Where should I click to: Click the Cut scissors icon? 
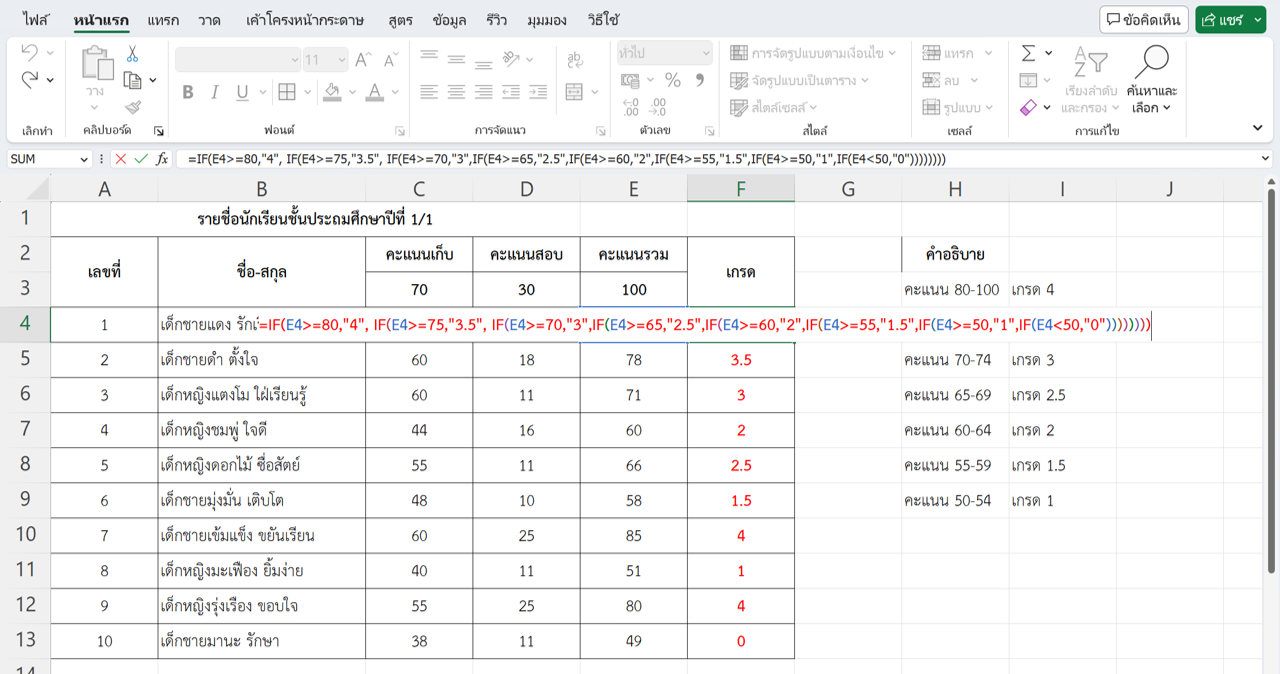[x=132, y=55]
